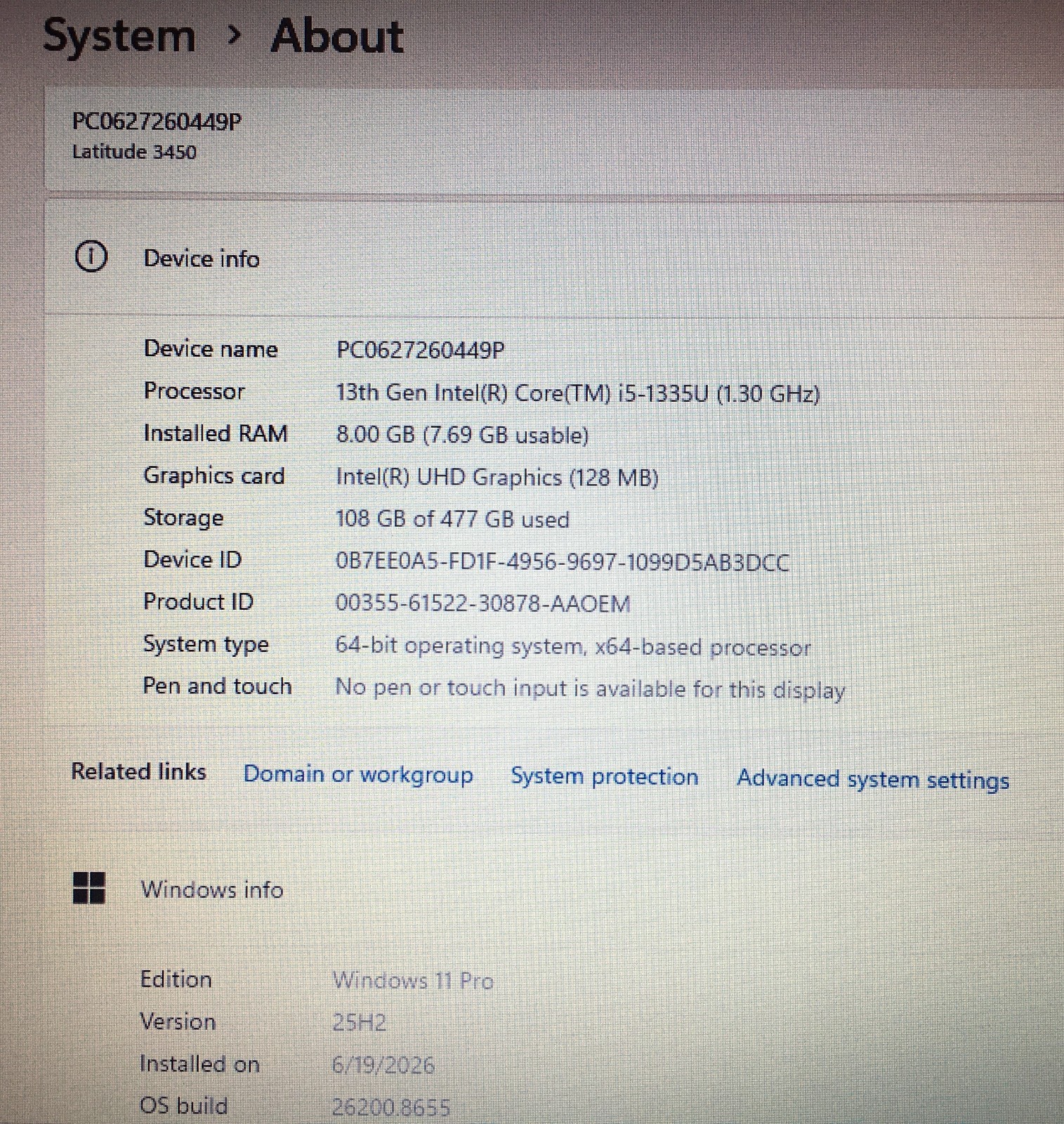Select the 64-bit operating system value
The height and width of the screenshot is (1124, 1064).
point(573,646)
